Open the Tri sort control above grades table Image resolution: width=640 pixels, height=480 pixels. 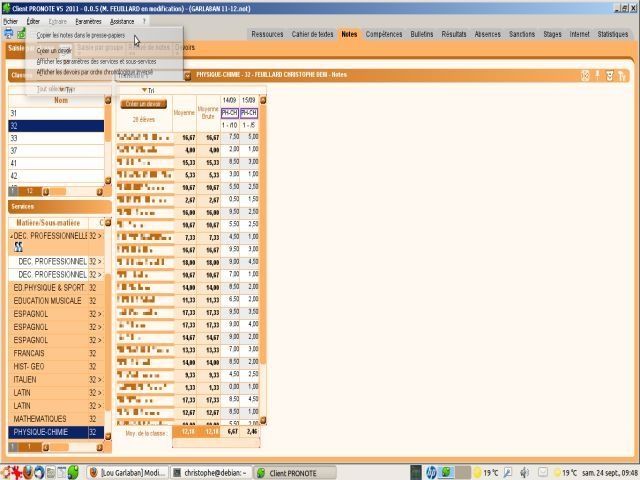point(148,91)
